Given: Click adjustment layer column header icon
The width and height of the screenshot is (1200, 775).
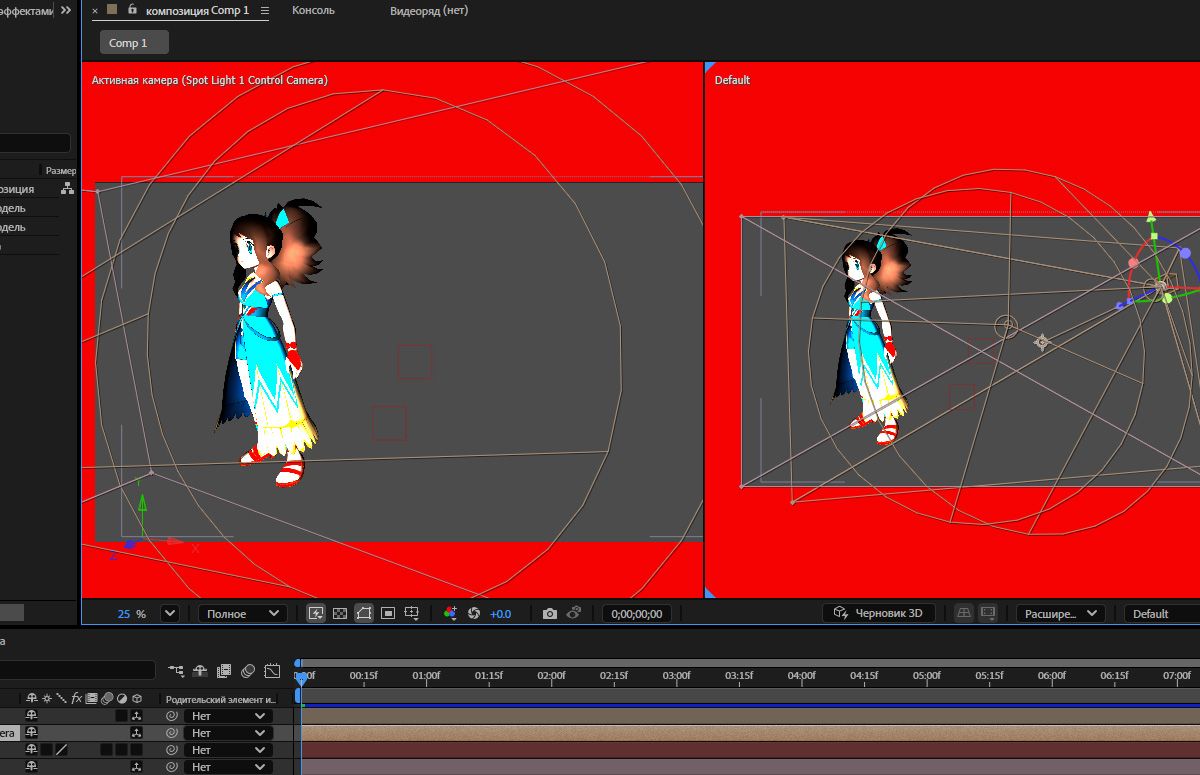Looking at the screenshot, I should tap(122, 698).
